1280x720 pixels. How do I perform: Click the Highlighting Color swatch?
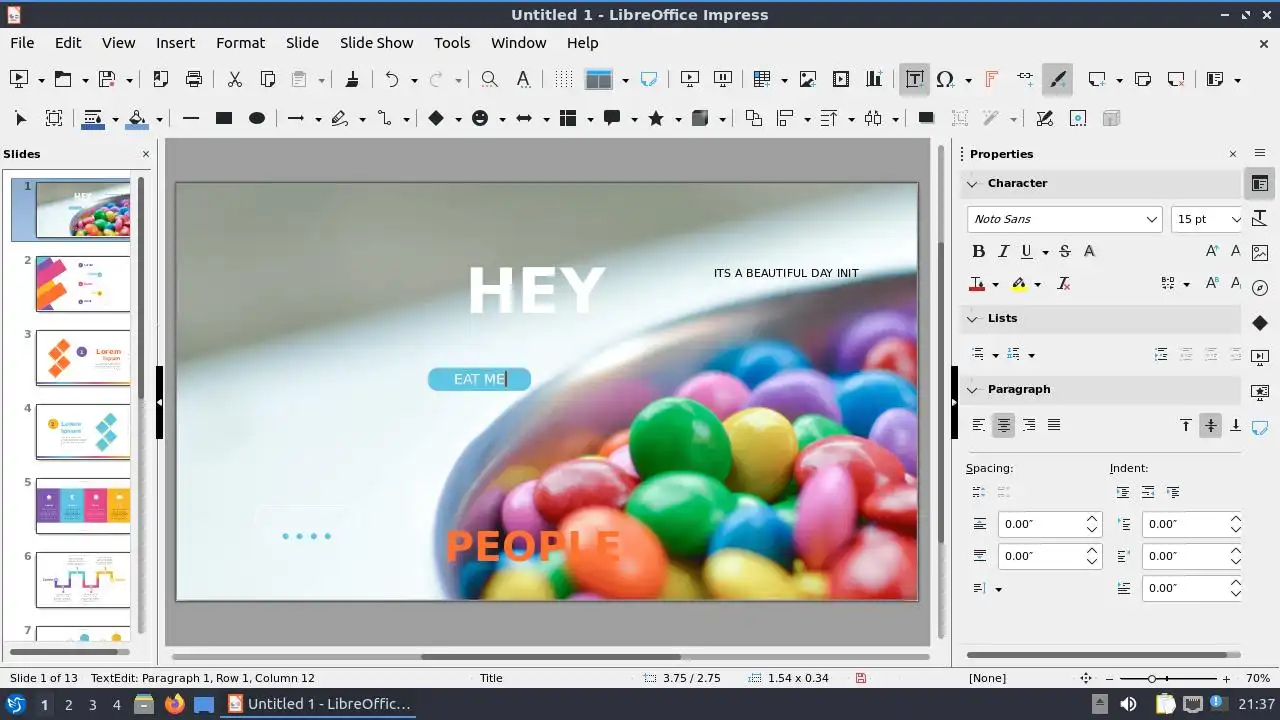point(1019,285)
